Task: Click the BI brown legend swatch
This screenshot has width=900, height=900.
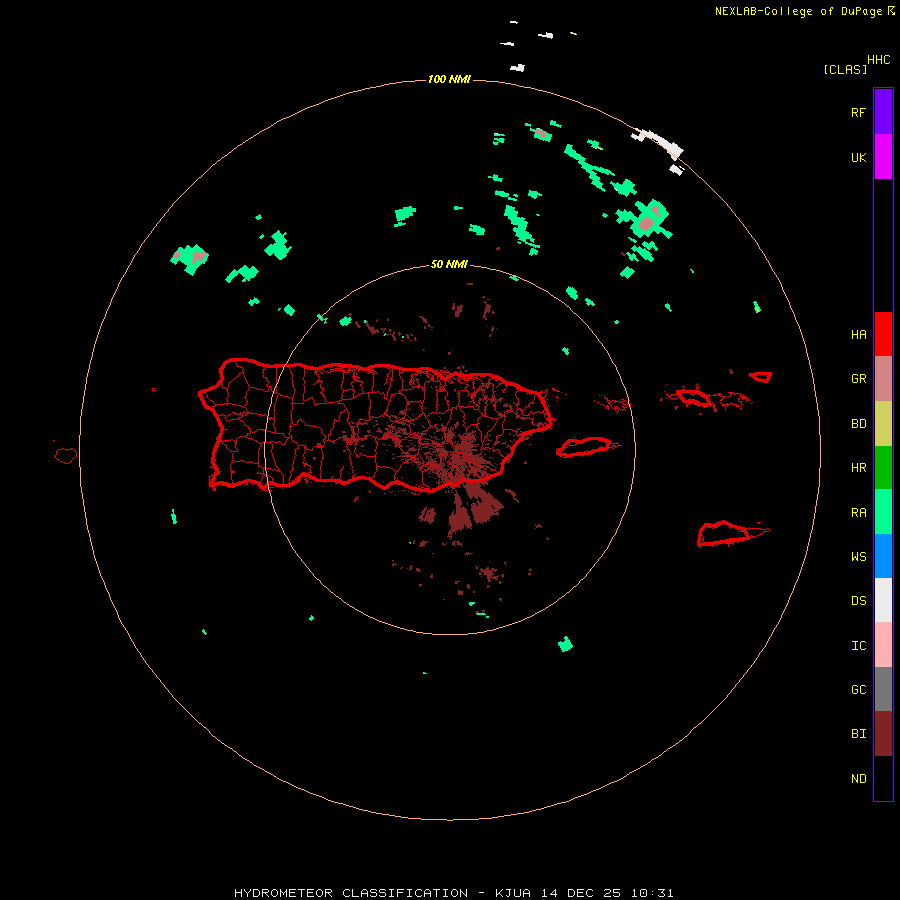Action: coord(883,734)
